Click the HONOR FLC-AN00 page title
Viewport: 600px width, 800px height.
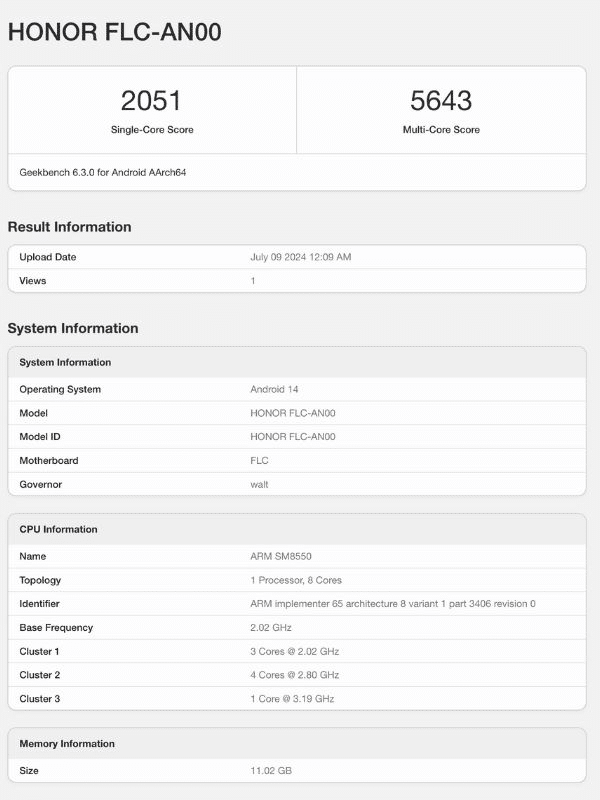(115, 32)
